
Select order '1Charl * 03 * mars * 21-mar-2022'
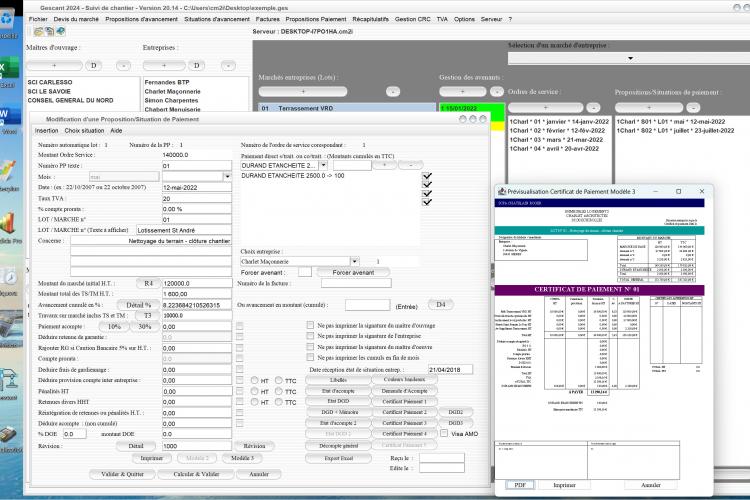pyautogui.click(x=556, y=140)
